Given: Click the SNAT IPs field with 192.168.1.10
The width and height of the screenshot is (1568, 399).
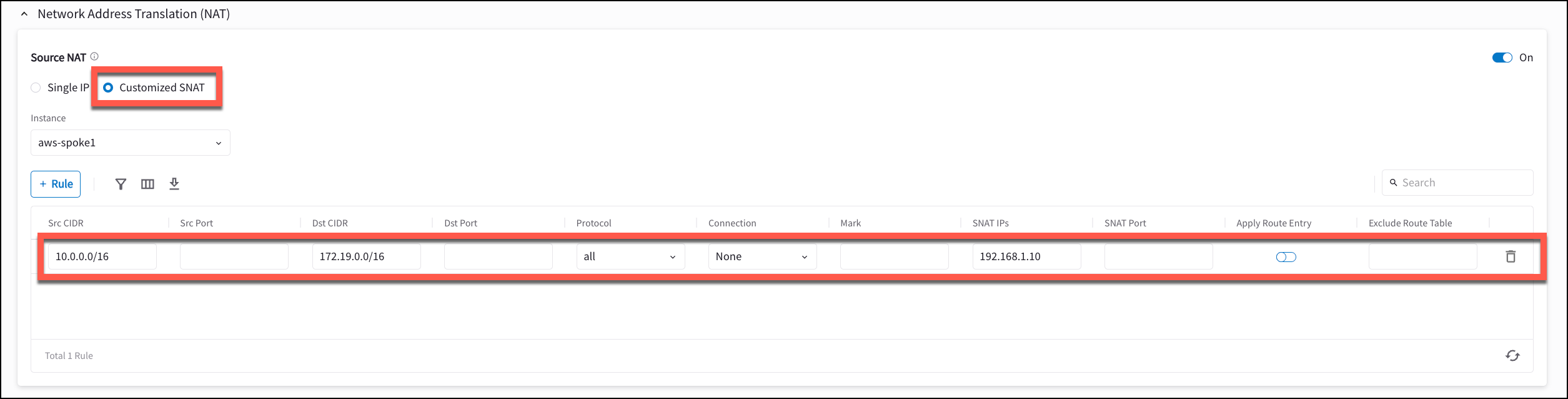Looking at the screenshot, I should [1026, 256].
